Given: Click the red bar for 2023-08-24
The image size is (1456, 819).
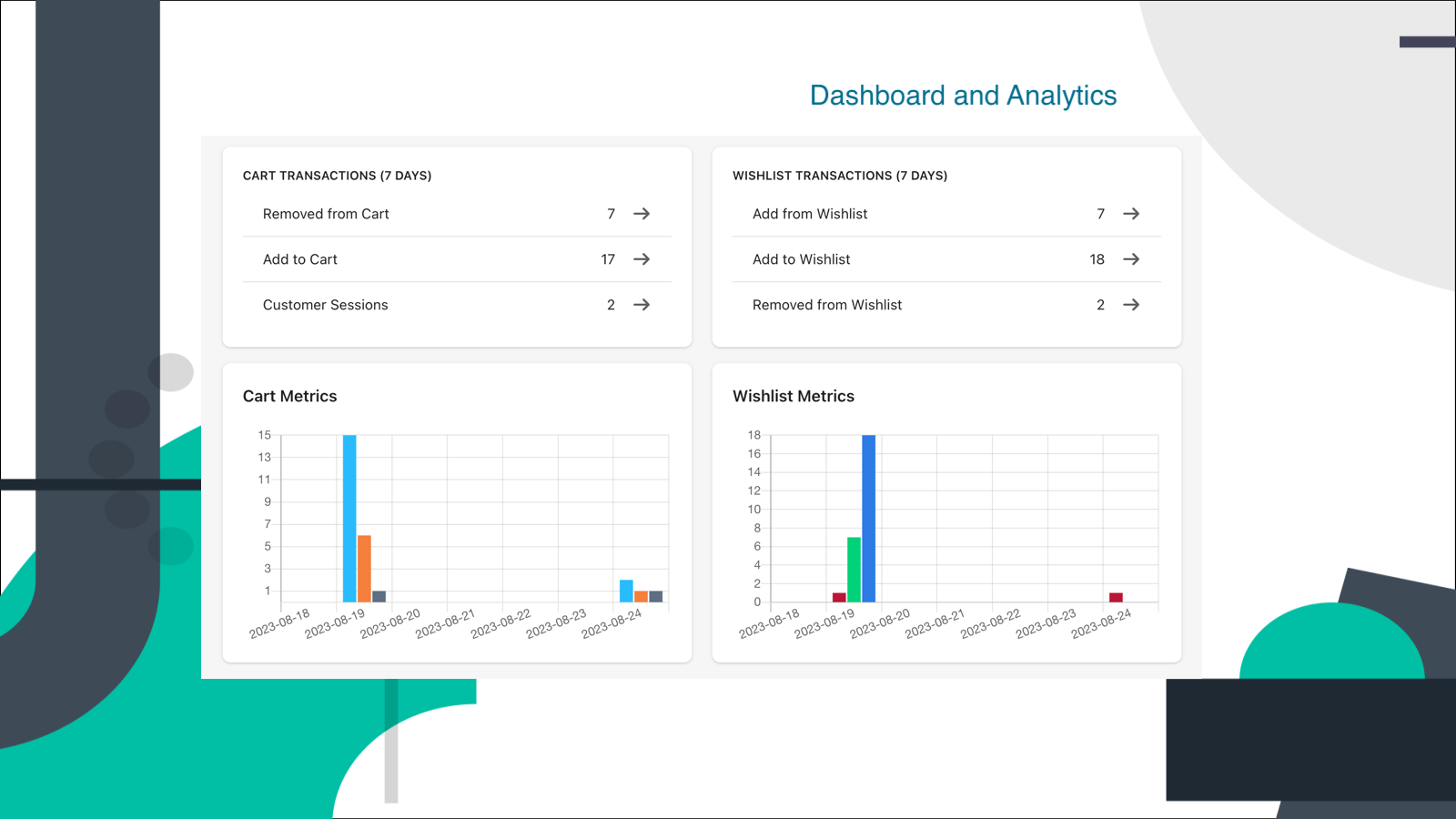Looking at the screenshot, I should point(1115,596).
